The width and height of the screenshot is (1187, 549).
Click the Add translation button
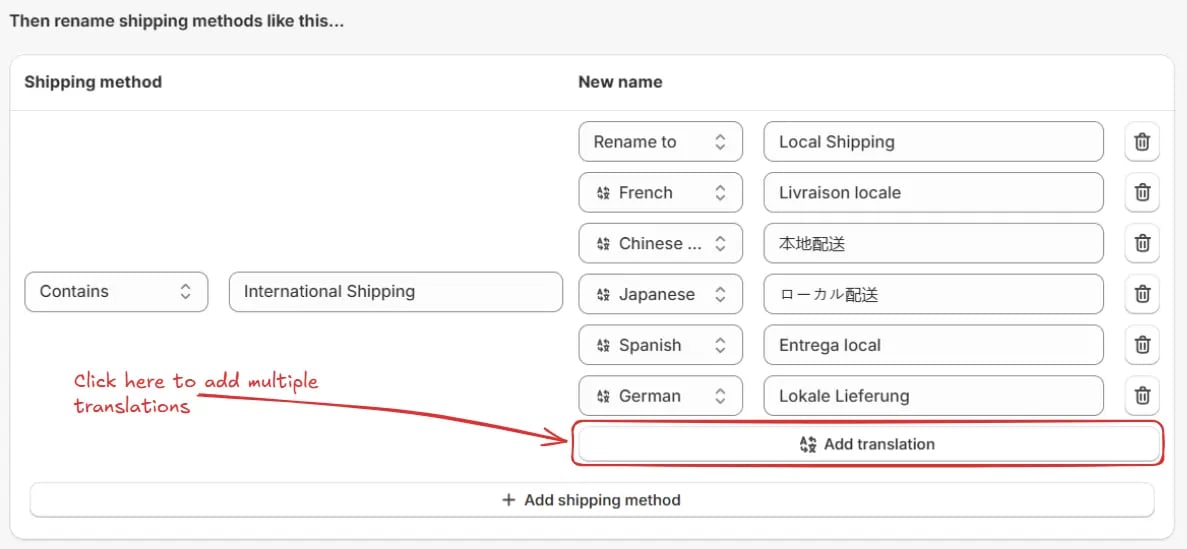869,444
